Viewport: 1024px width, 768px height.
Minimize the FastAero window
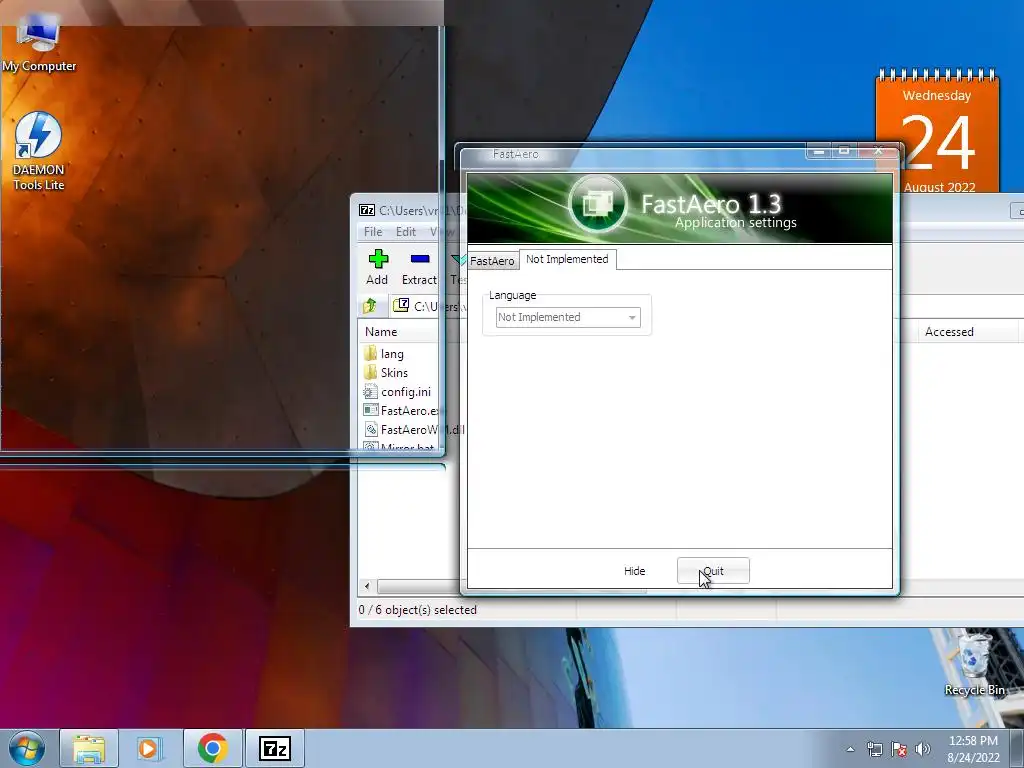pyautogui.click(x=819, y=152)
